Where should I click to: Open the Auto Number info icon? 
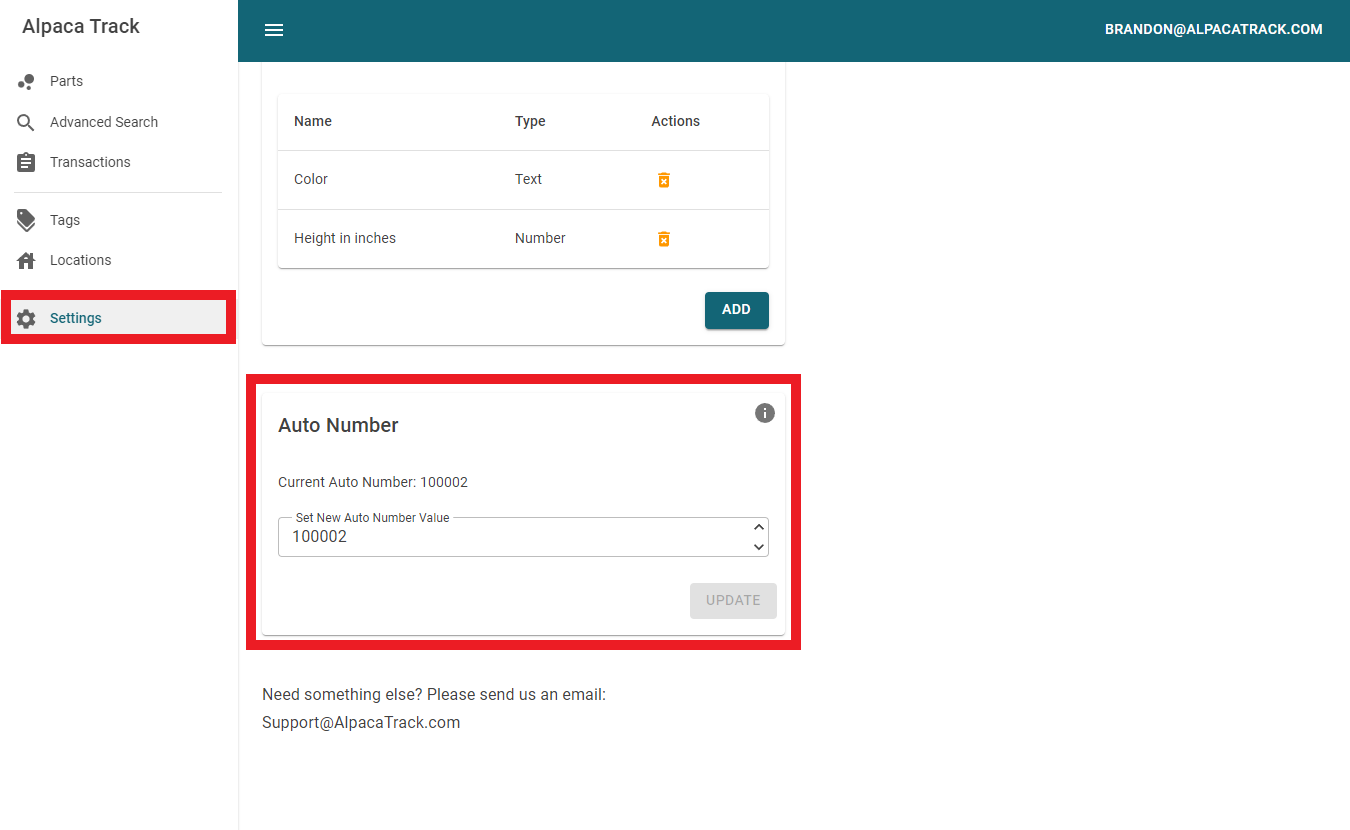click(765, 413)
